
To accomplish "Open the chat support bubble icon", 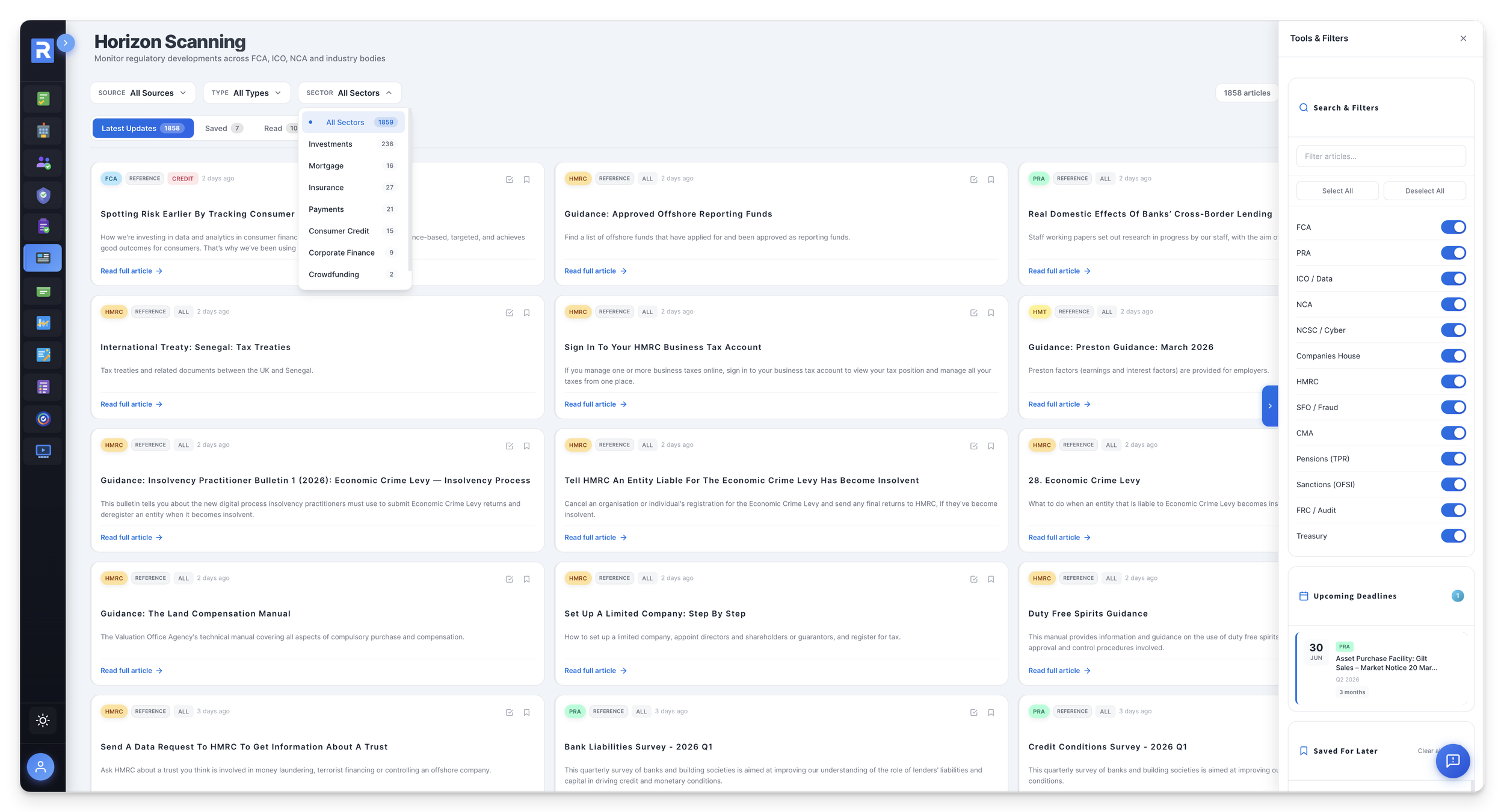I will (1452, 761).
